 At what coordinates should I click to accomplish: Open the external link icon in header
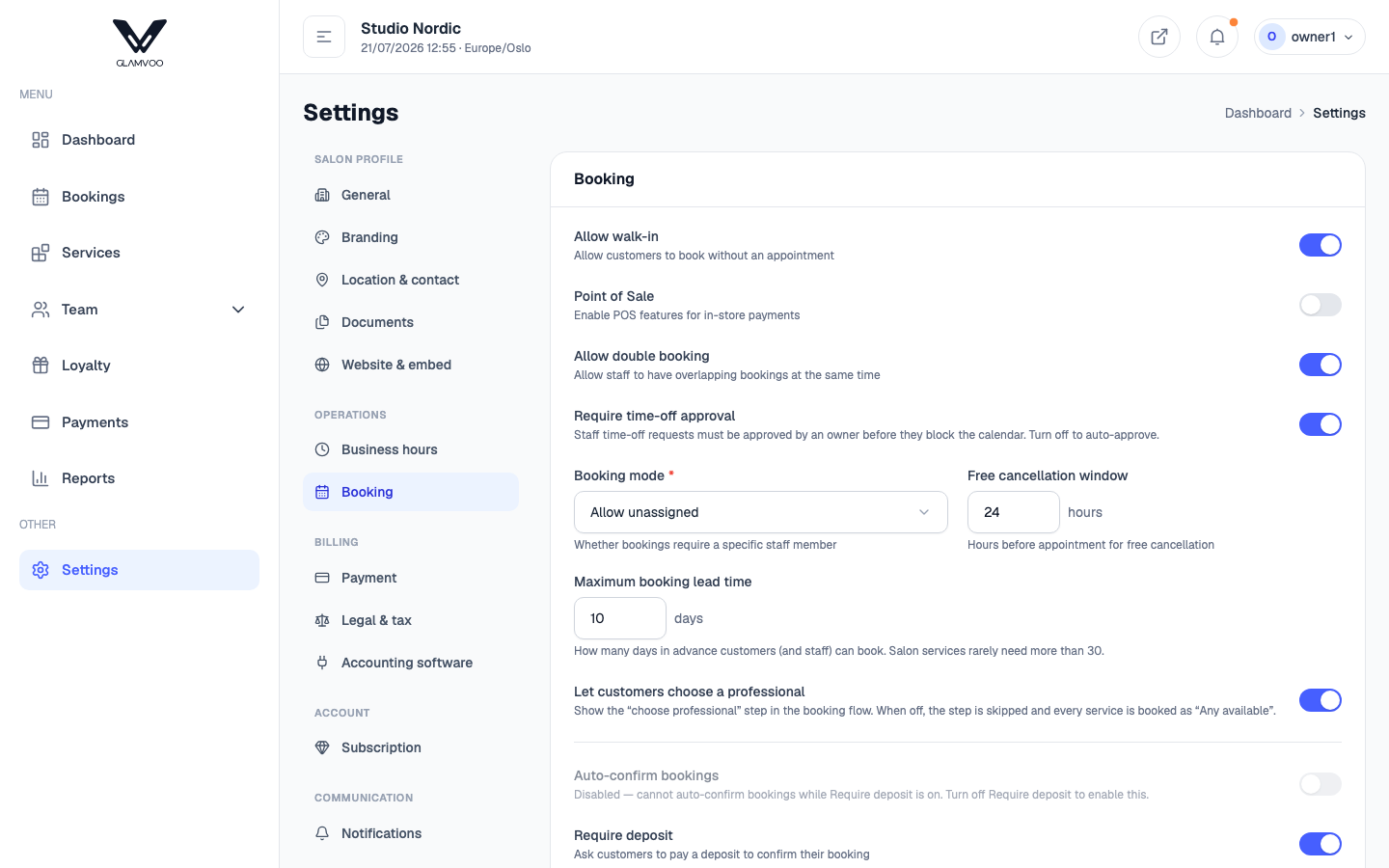click(1159, 37)
